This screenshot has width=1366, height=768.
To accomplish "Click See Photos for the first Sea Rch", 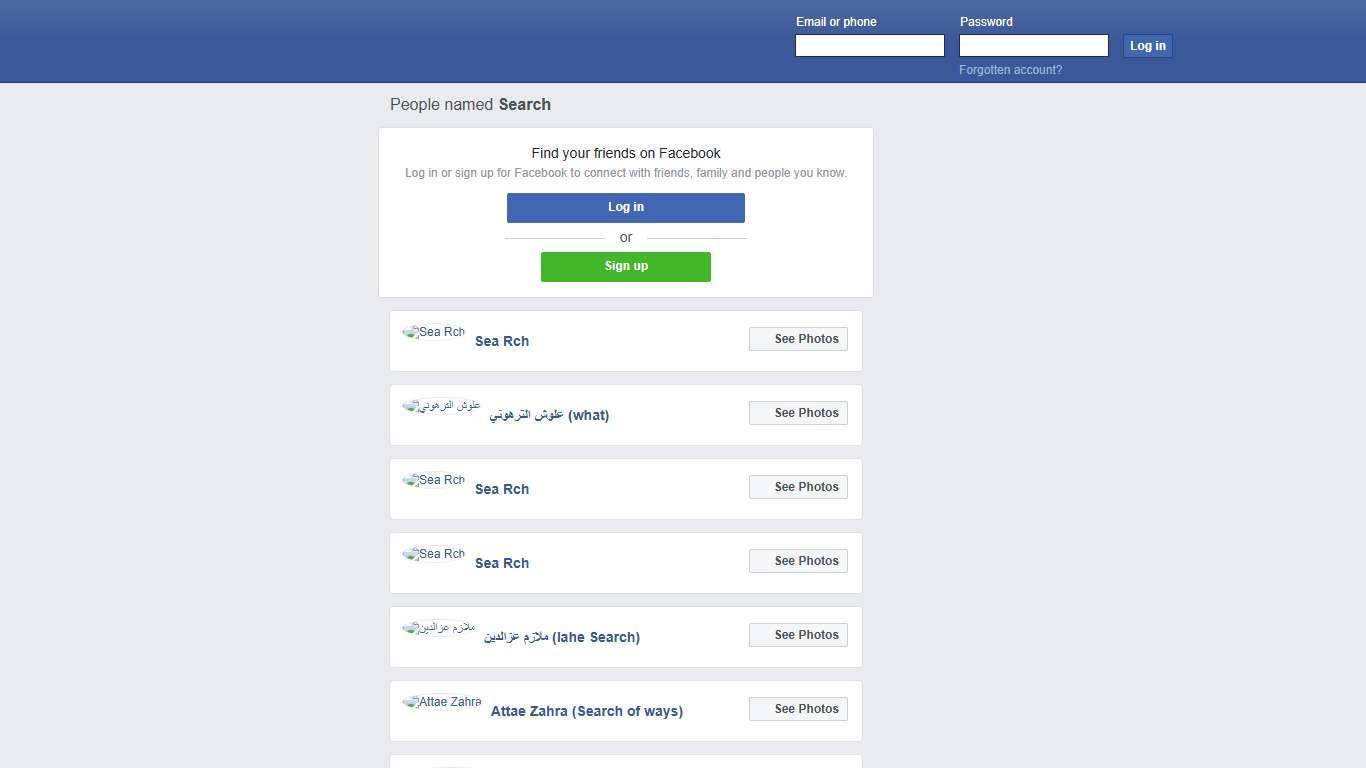I will tap(798, 338).
